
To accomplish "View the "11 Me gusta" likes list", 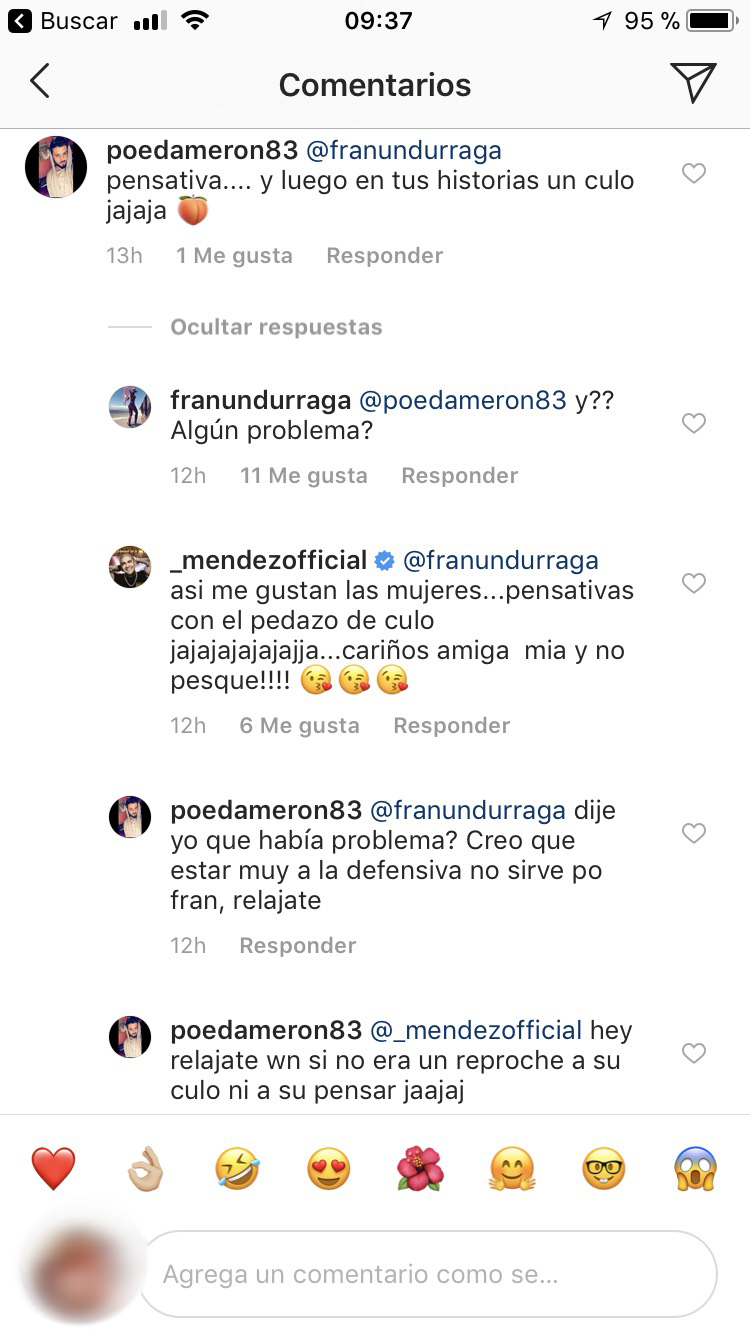I will point(303,476).
